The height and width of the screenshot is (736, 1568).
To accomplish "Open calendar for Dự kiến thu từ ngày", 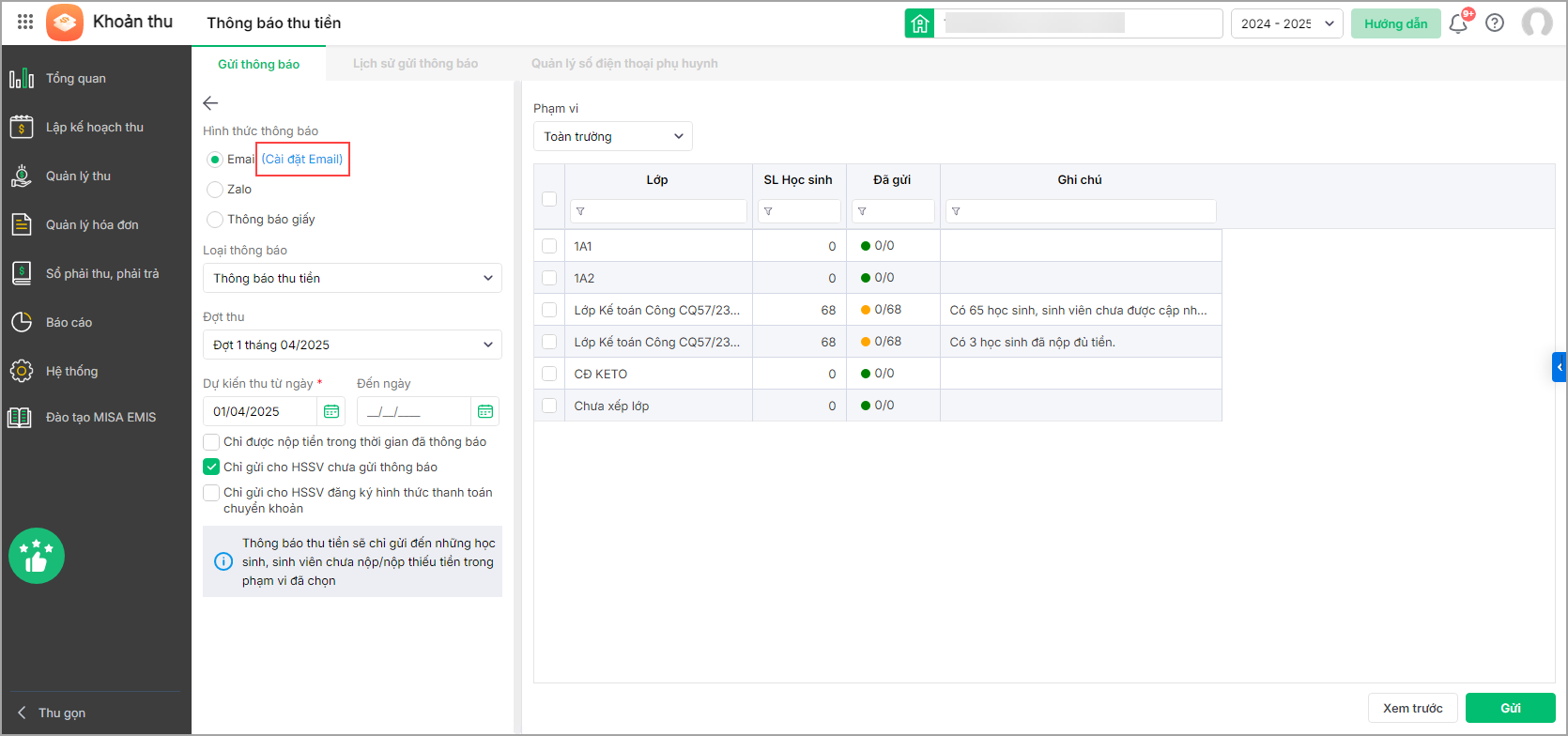I will [331, 411].
